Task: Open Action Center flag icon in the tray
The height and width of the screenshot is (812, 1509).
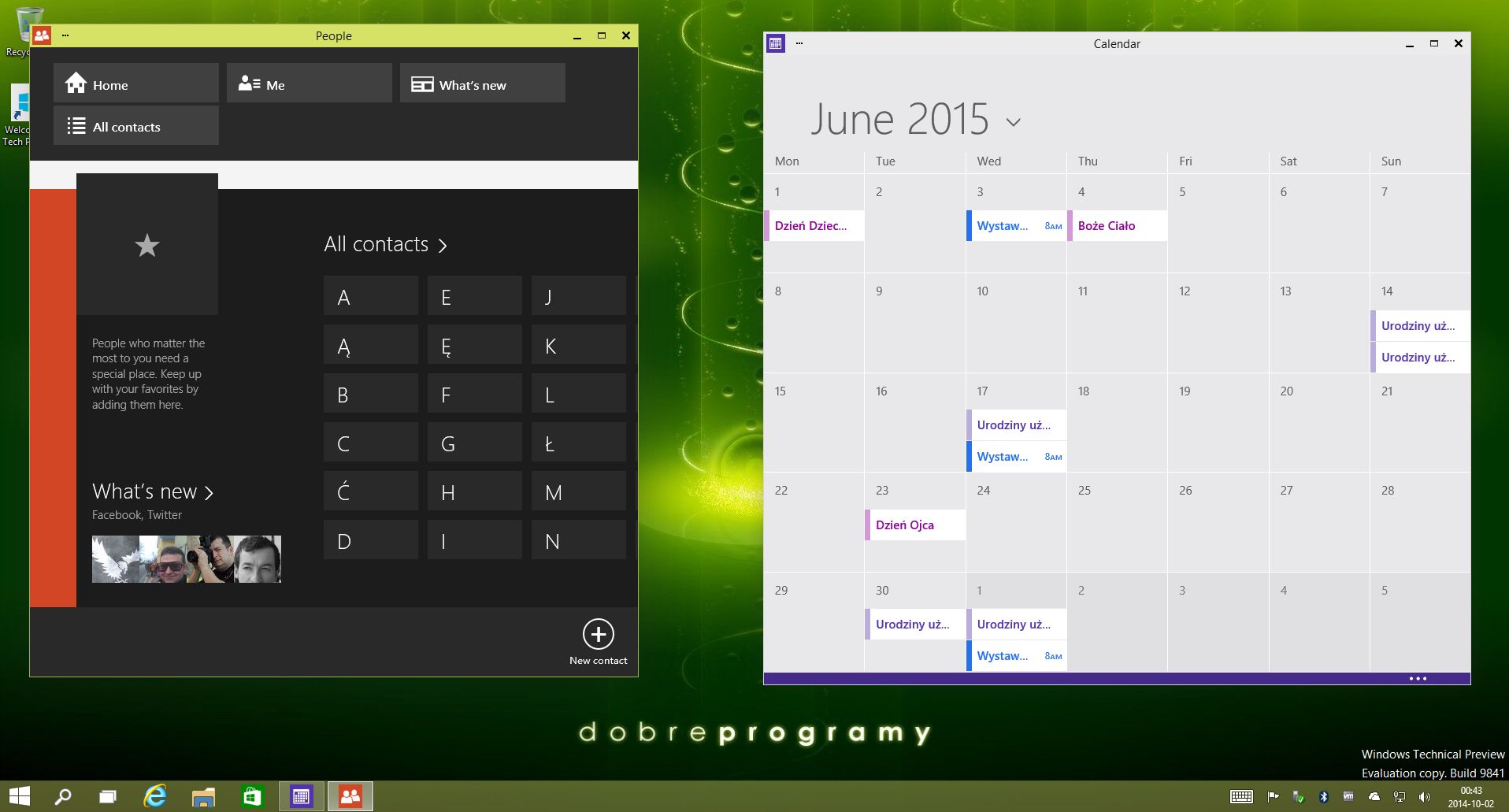Action: [x=1273, y=797]
